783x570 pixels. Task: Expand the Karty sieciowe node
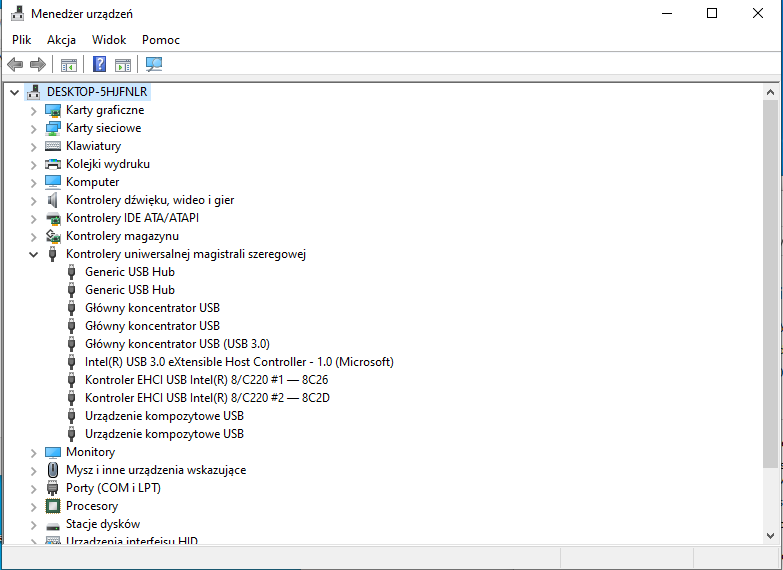pyautogui.click(x=33, y=129)
